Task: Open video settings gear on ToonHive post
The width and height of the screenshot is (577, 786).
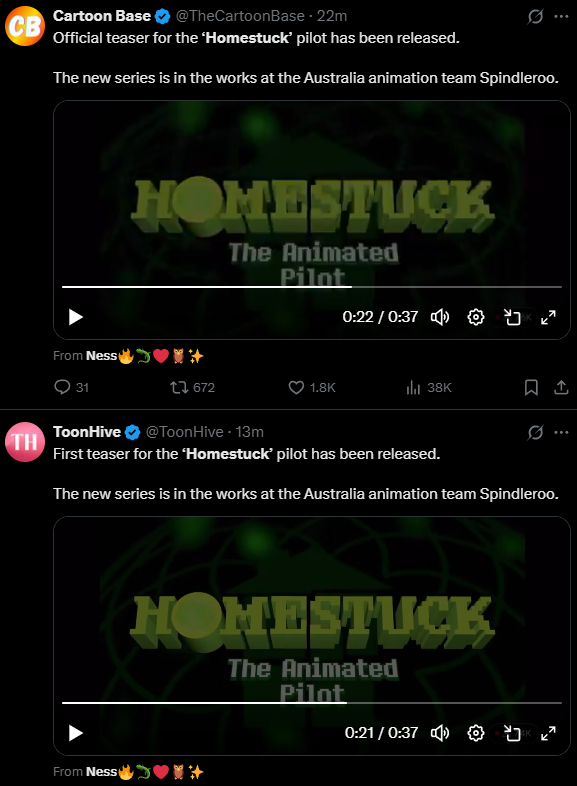Action: tap(476, 733)
